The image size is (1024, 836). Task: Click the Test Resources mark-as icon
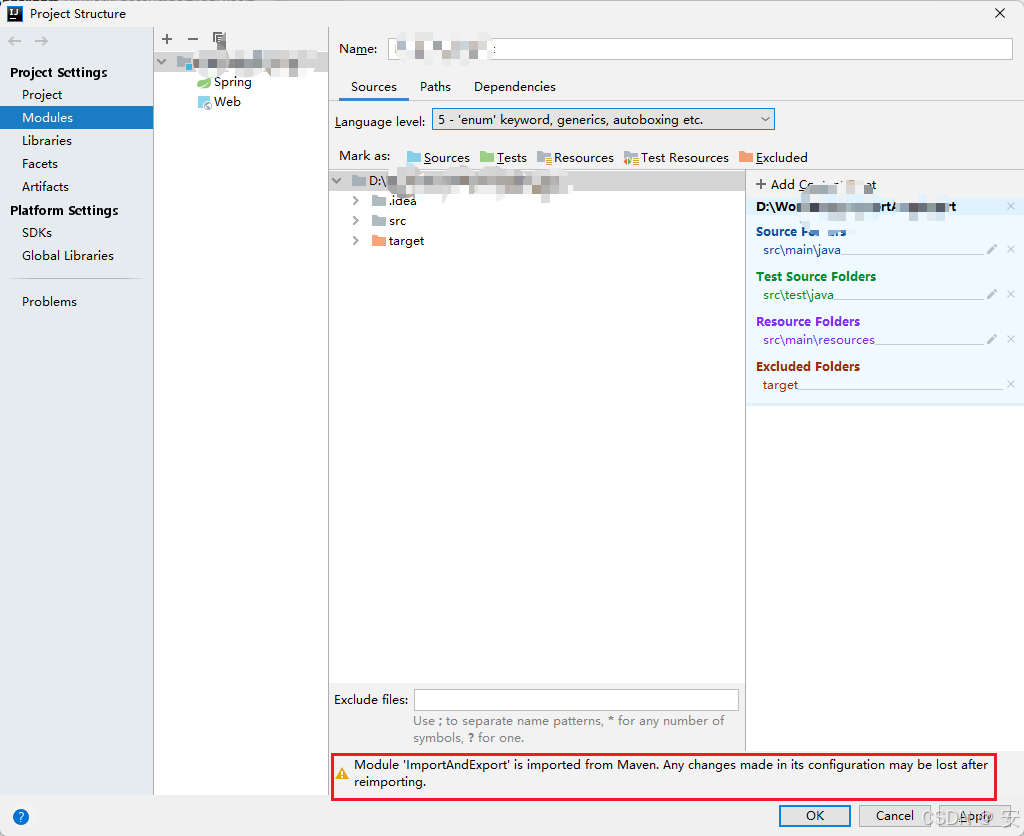point(631,157)
